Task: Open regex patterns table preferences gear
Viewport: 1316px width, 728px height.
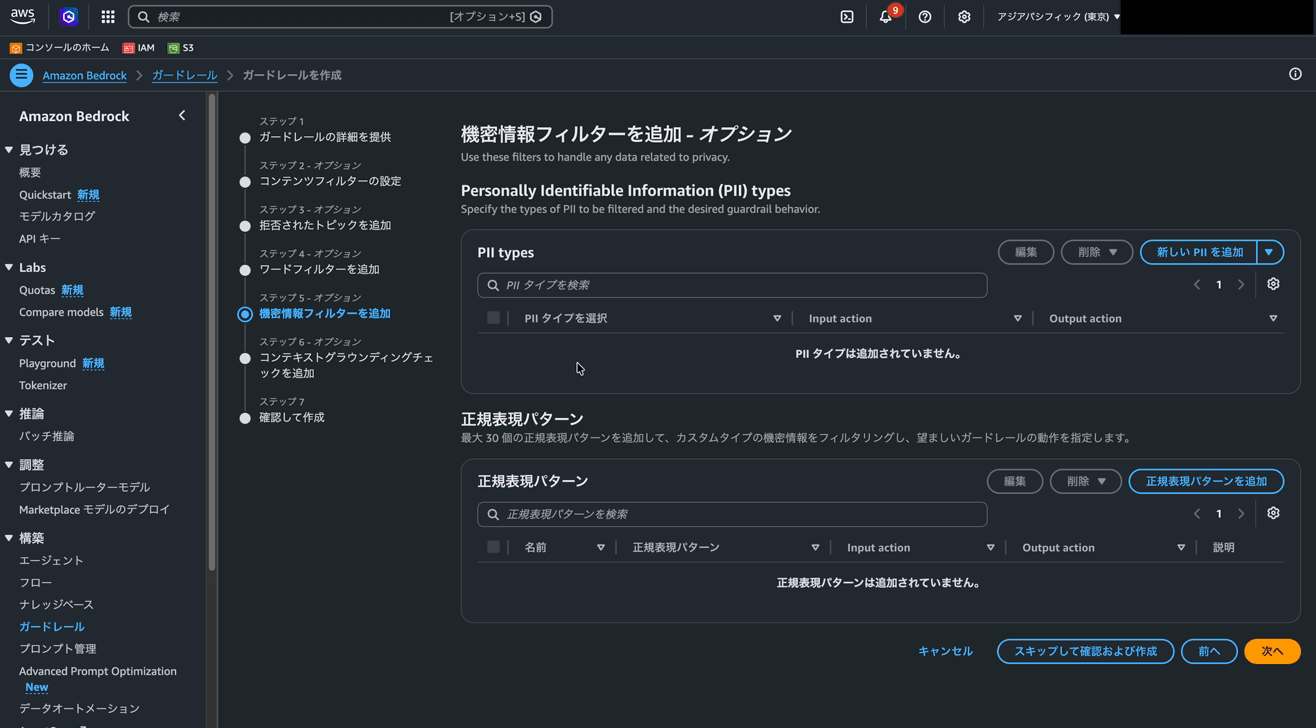Action: [1273, 513]
